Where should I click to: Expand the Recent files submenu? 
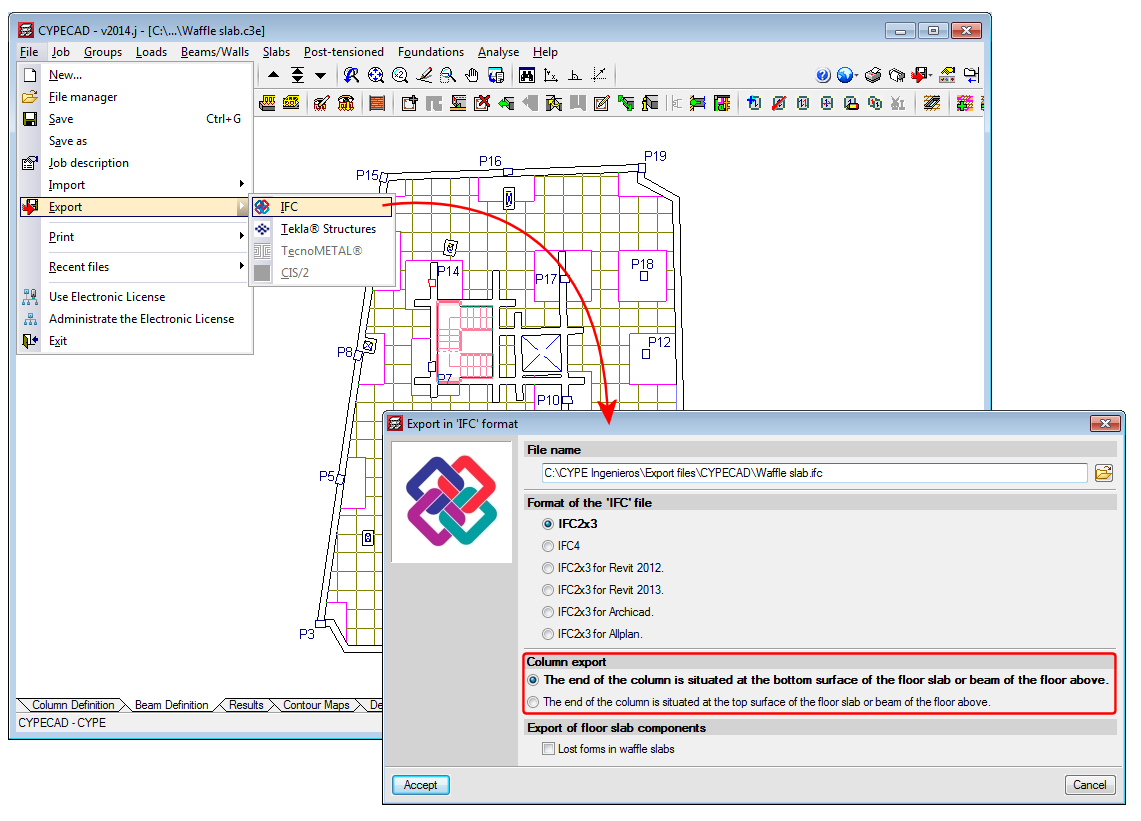point(135,267)
